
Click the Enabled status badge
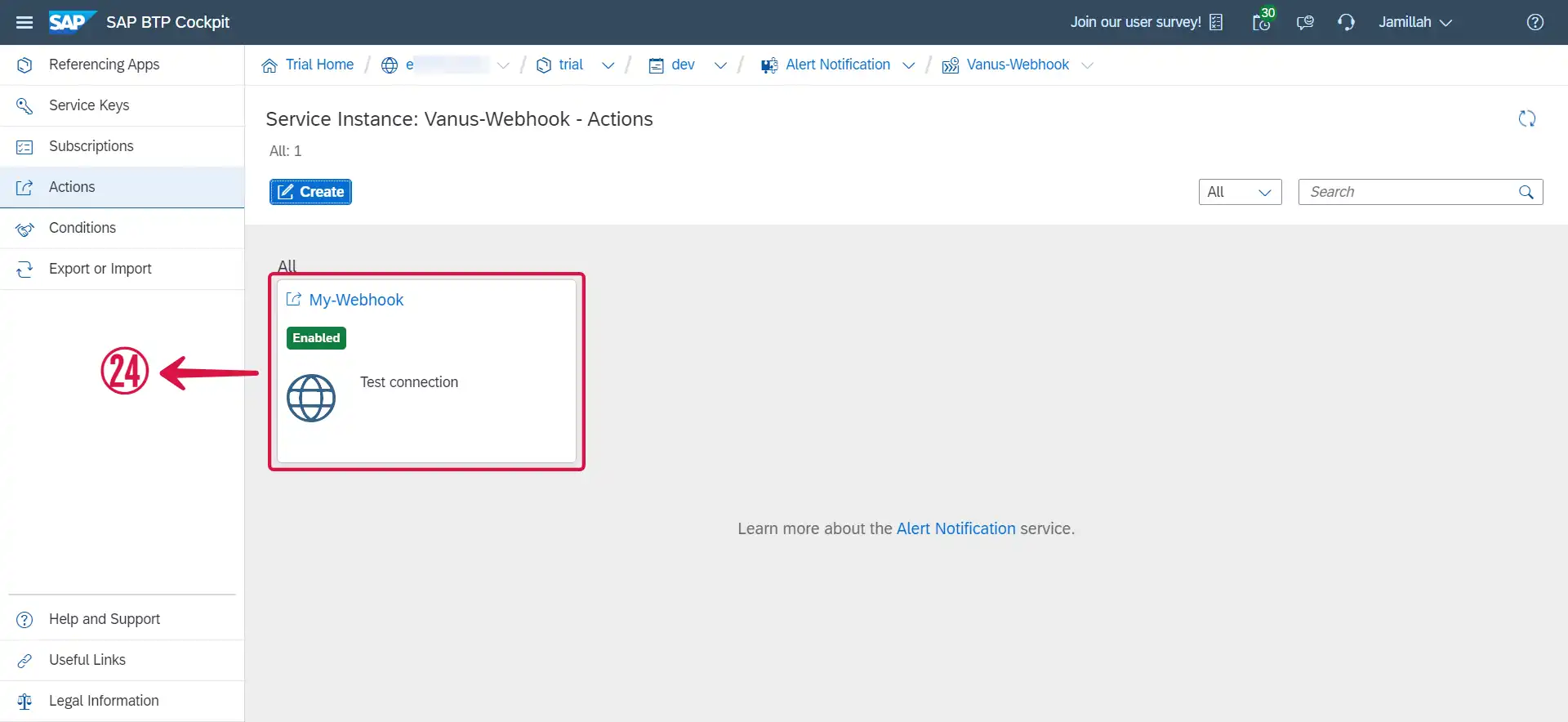coord(316,338)
